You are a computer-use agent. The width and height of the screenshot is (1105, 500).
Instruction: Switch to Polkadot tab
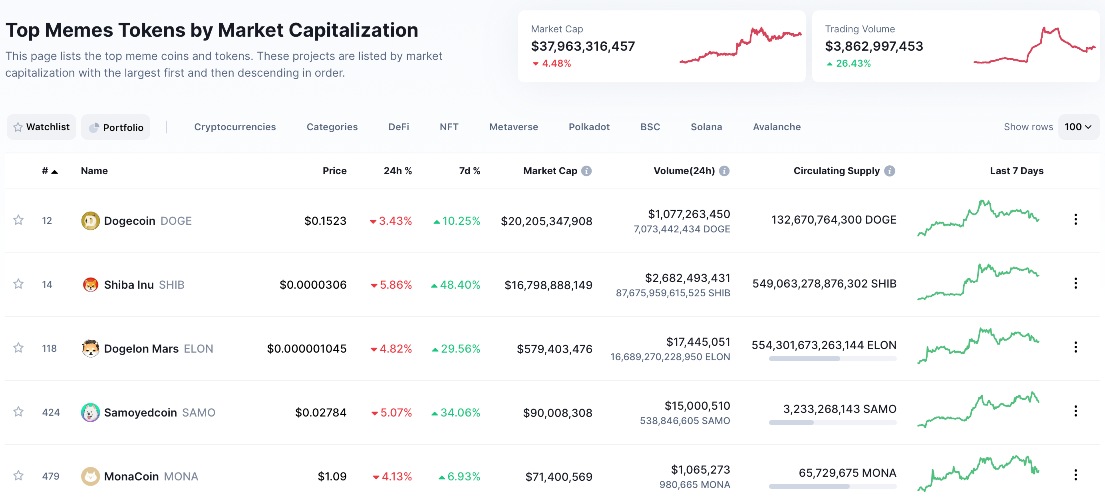pos(589,127)
